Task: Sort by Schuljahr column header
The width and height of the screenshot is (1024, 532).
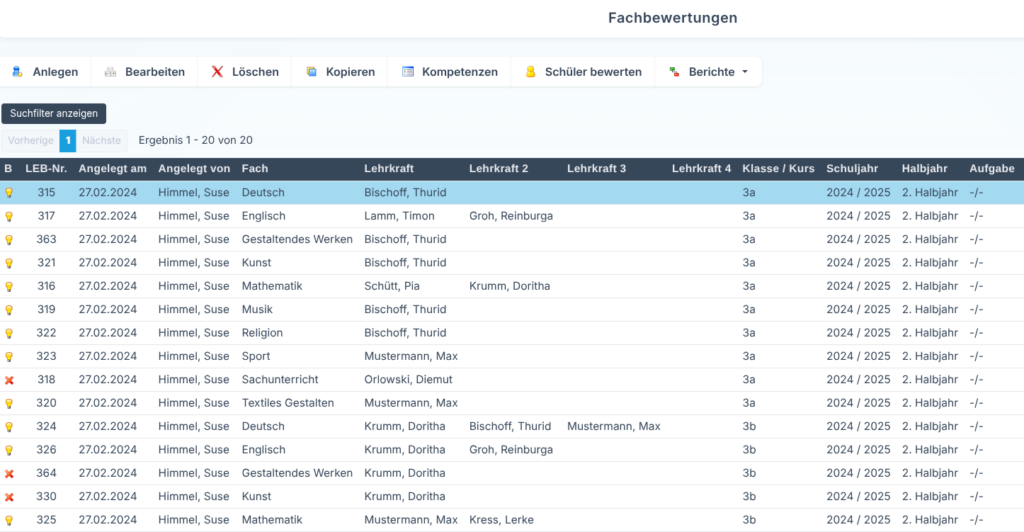Action: 852,168
